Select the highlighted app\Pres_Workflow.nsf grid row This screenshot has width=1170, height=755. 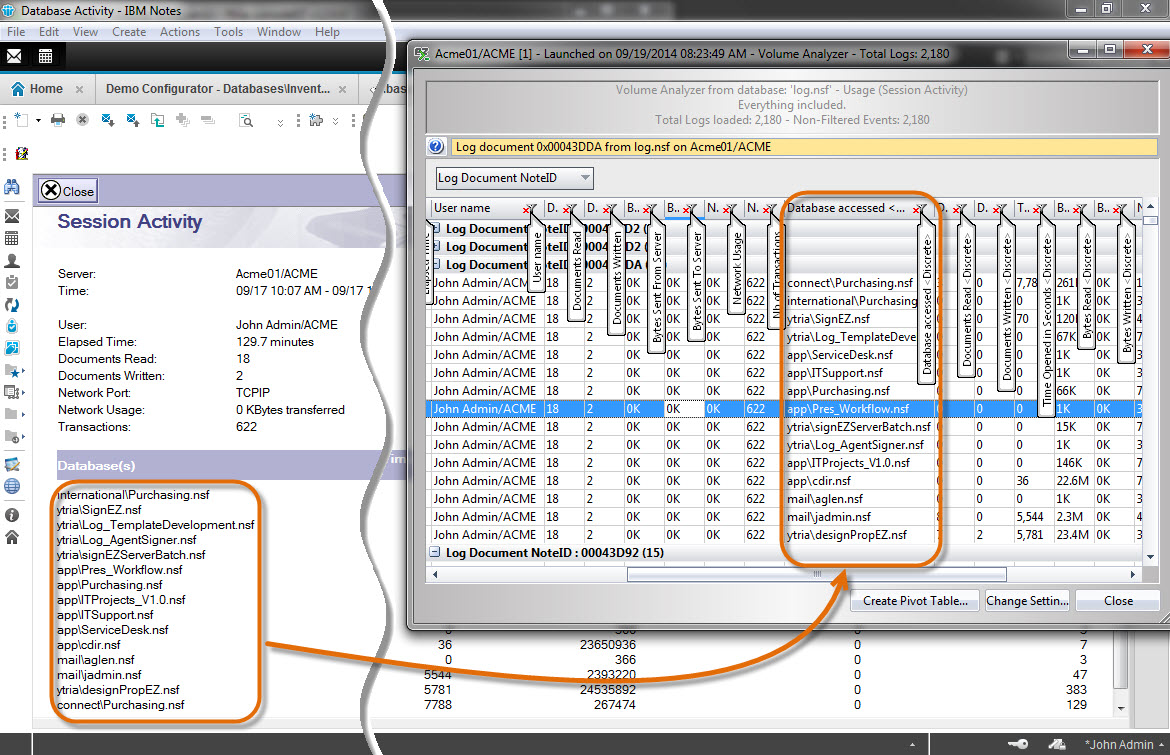785,409
